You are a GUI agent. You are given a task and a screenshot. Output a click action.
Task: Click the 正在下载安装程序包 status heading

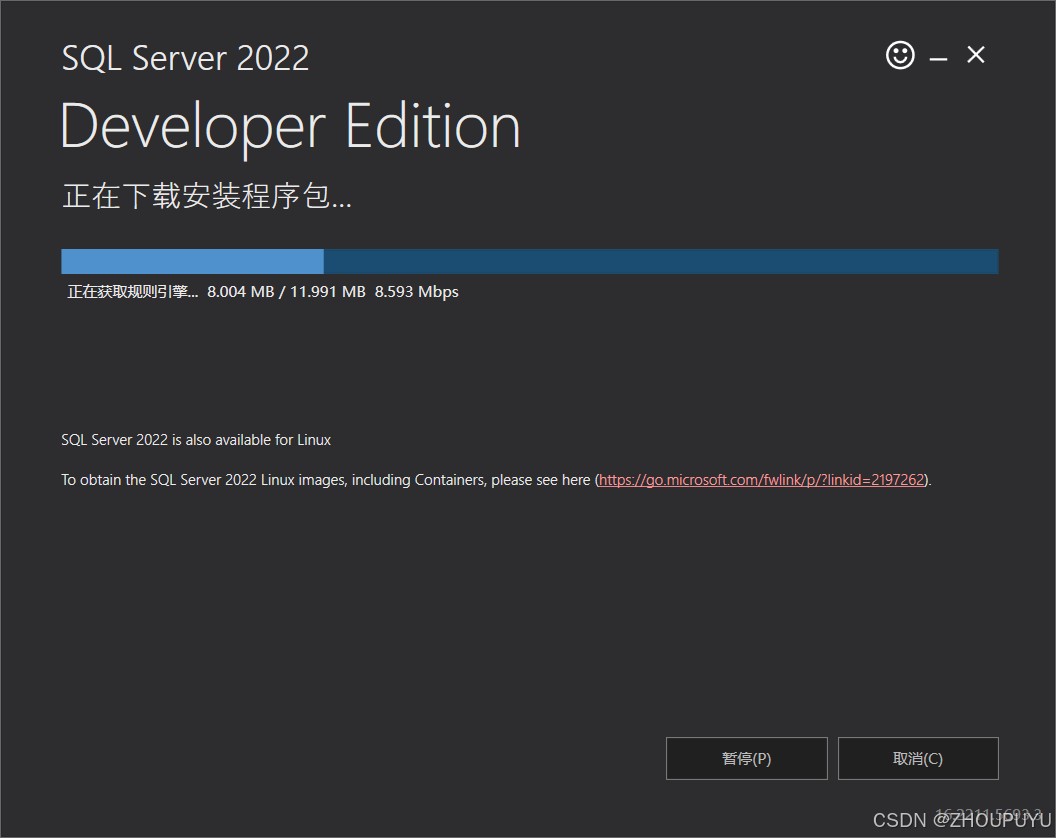pyautogui.click(x=207, y=196)
